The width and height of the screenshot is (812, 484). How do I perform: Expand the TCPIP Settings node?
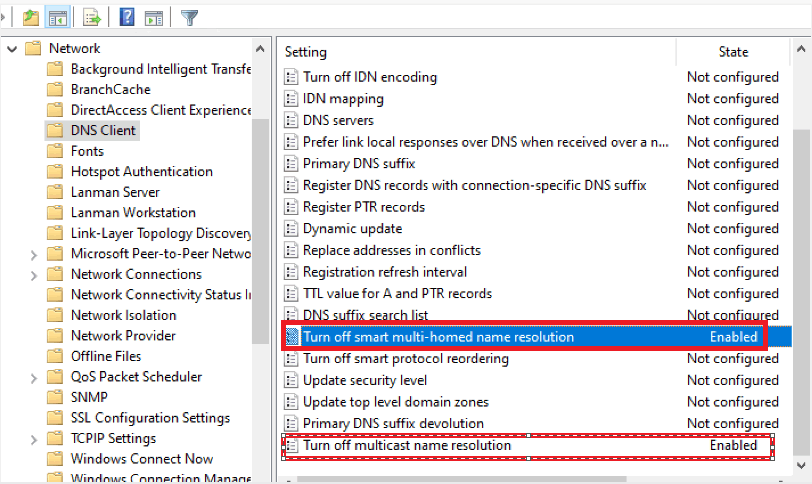click(x=34, y=439)
